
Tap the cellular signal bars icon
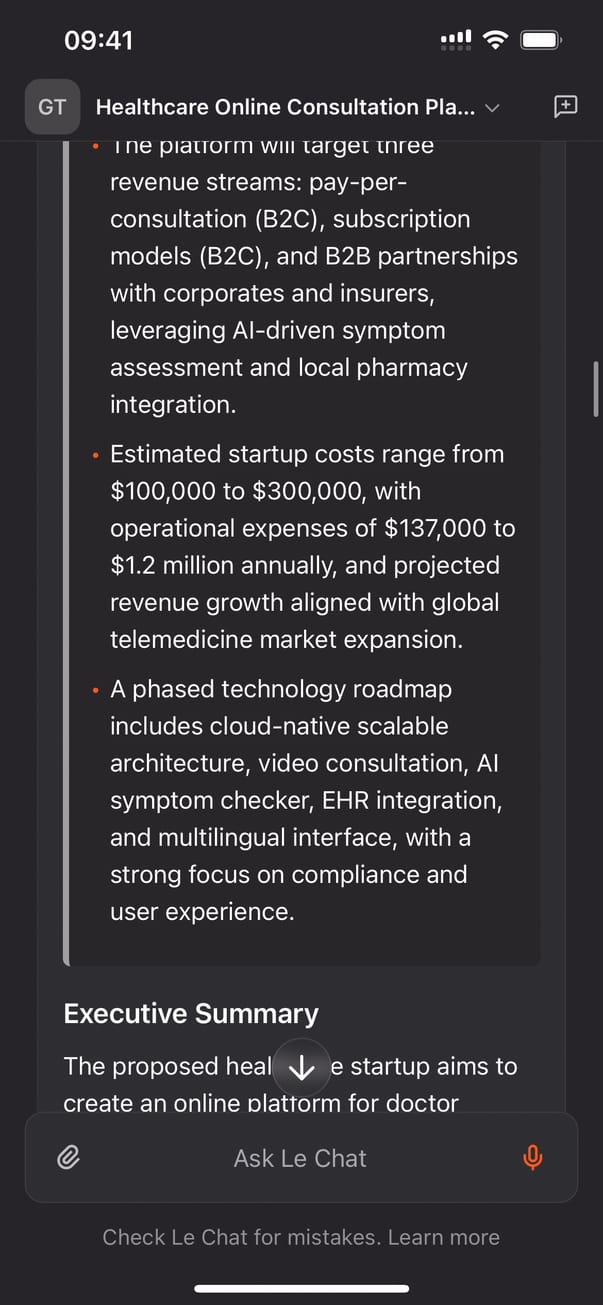pos(456,40)
